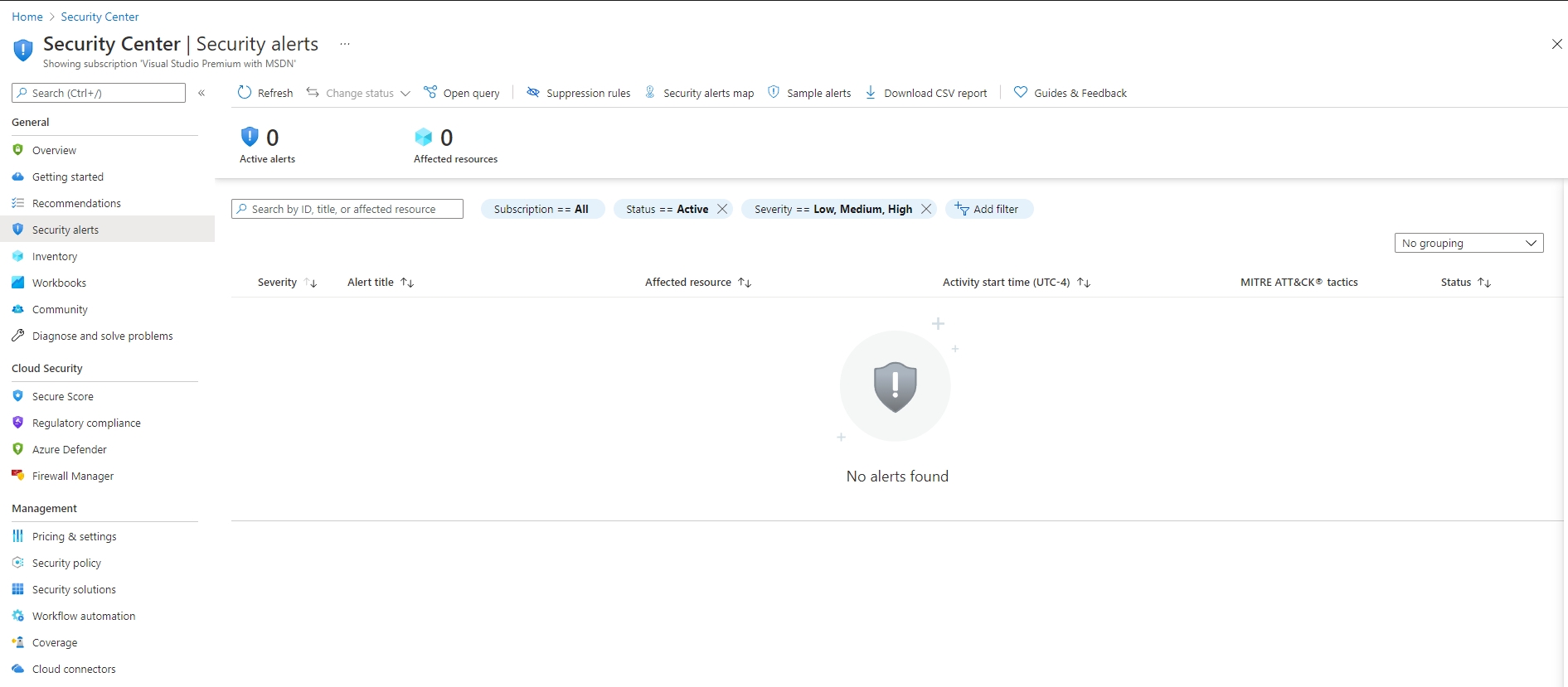
Task: Click the Sample alerts shield icon
Action: click(774, 93)
